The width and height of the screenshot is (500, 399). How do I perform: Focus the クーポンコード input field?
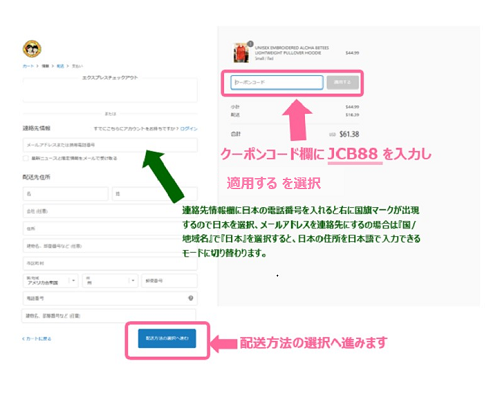pos(277,82)
